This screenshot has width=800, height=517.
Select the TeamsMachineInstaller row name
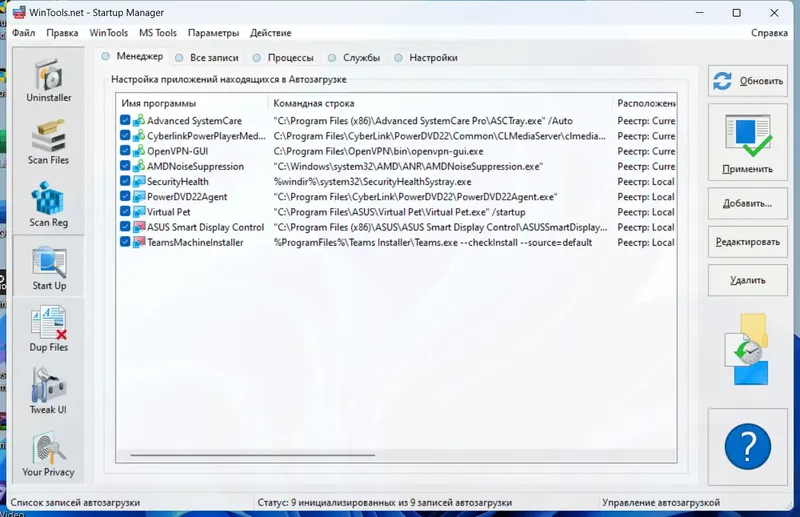tap(195, 242)
